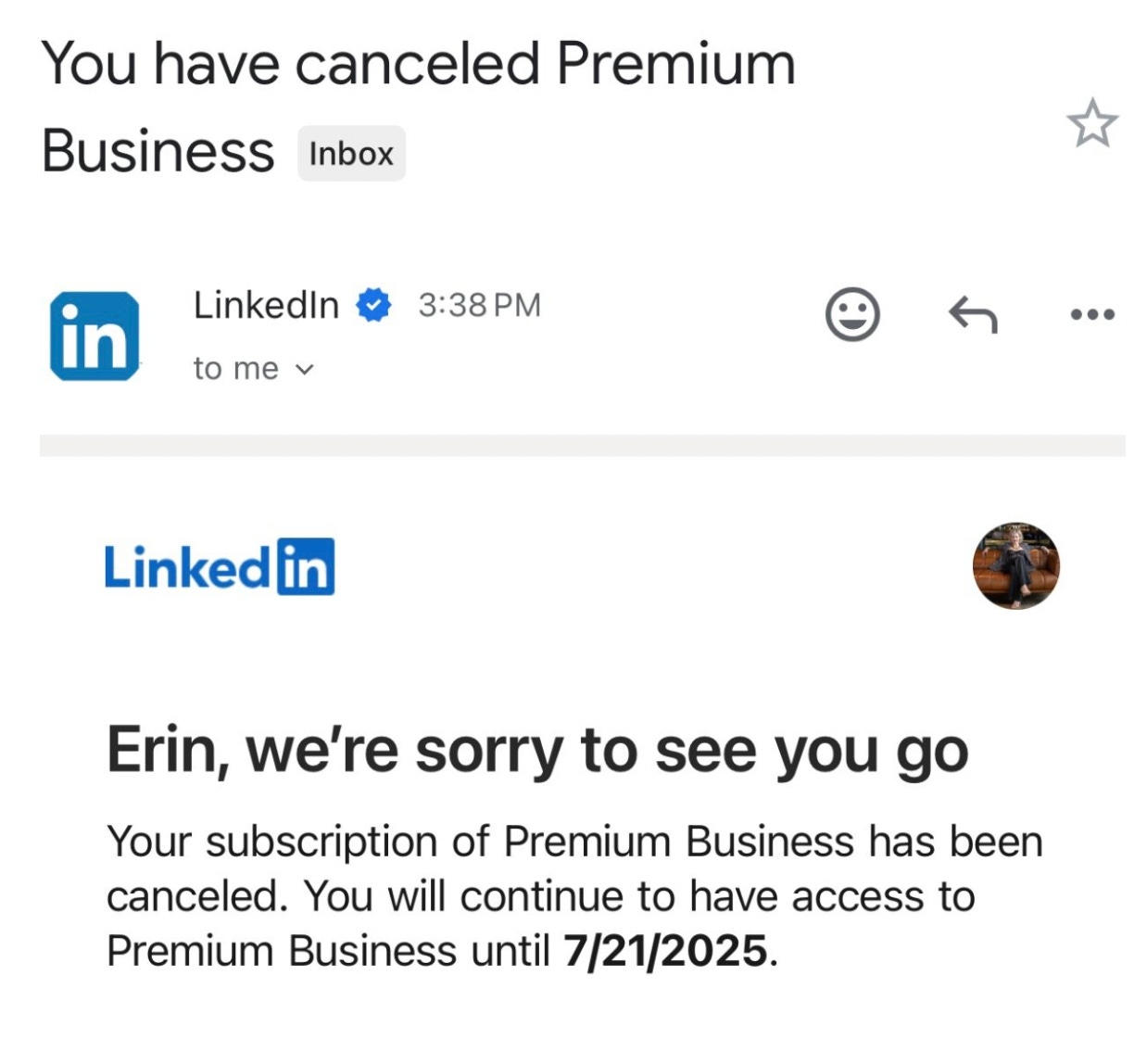The height and width of the screenshot is (1064, 1147).
Task: Click the gray divider under the sender header
Action: (x=582, y=445)
